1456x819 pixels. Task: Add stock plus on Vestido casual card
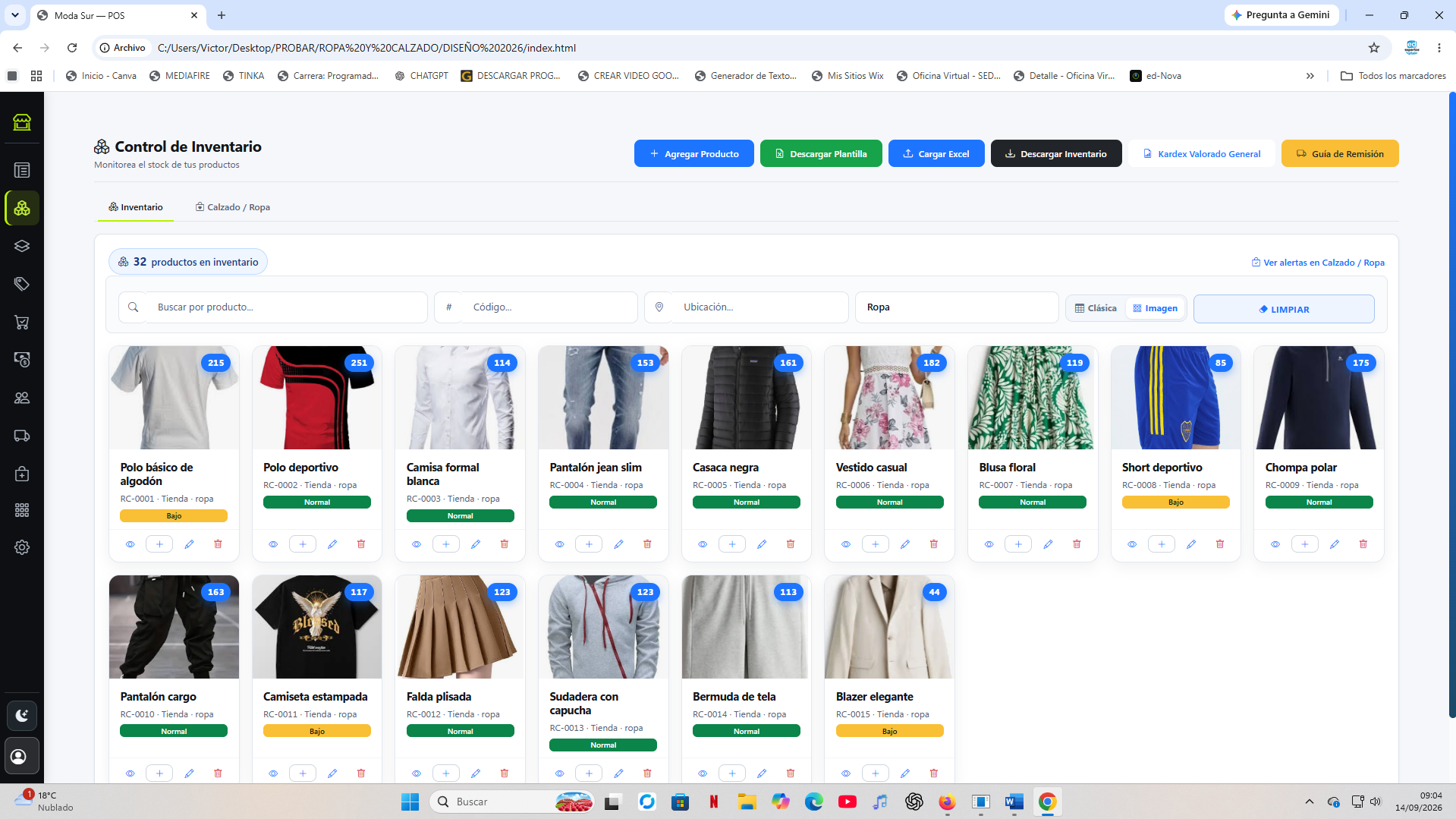click(876, 544)
